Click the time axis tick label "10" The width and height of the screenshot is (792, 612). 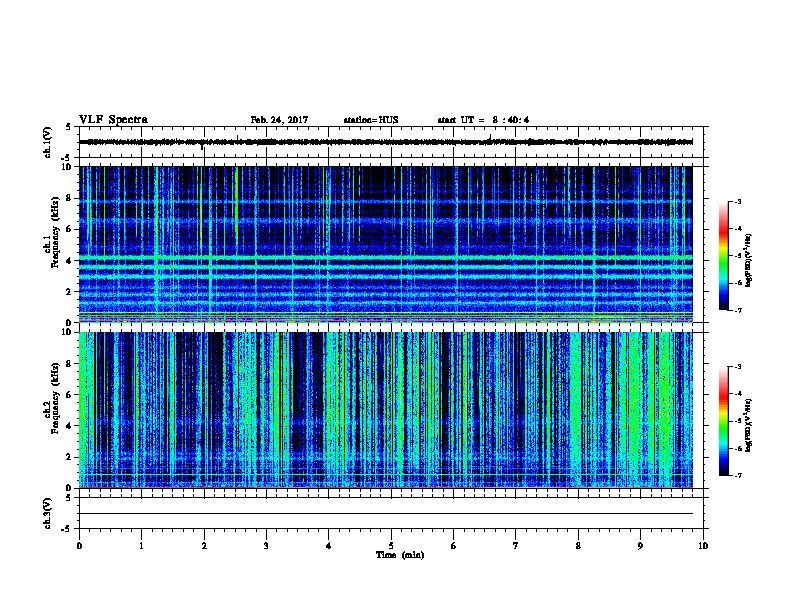coord(703,546)
